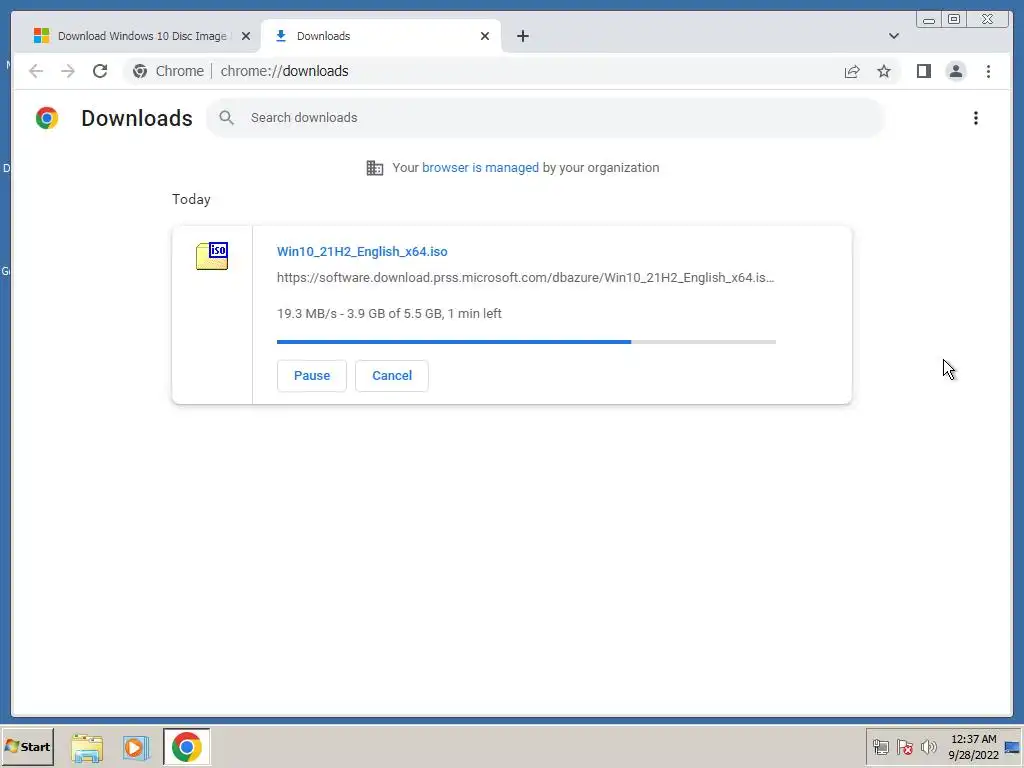Pause the ISO download
The image size is (1024, 768).
click(x=312, y=376)
